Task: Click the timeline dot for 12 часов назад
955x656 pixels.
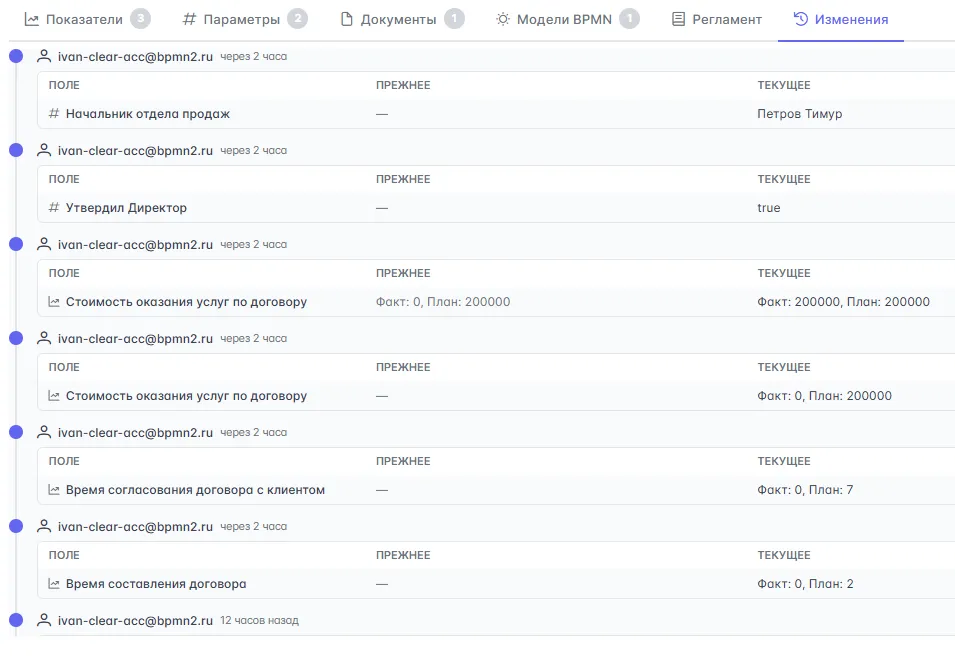Action: tap(16, 620)
